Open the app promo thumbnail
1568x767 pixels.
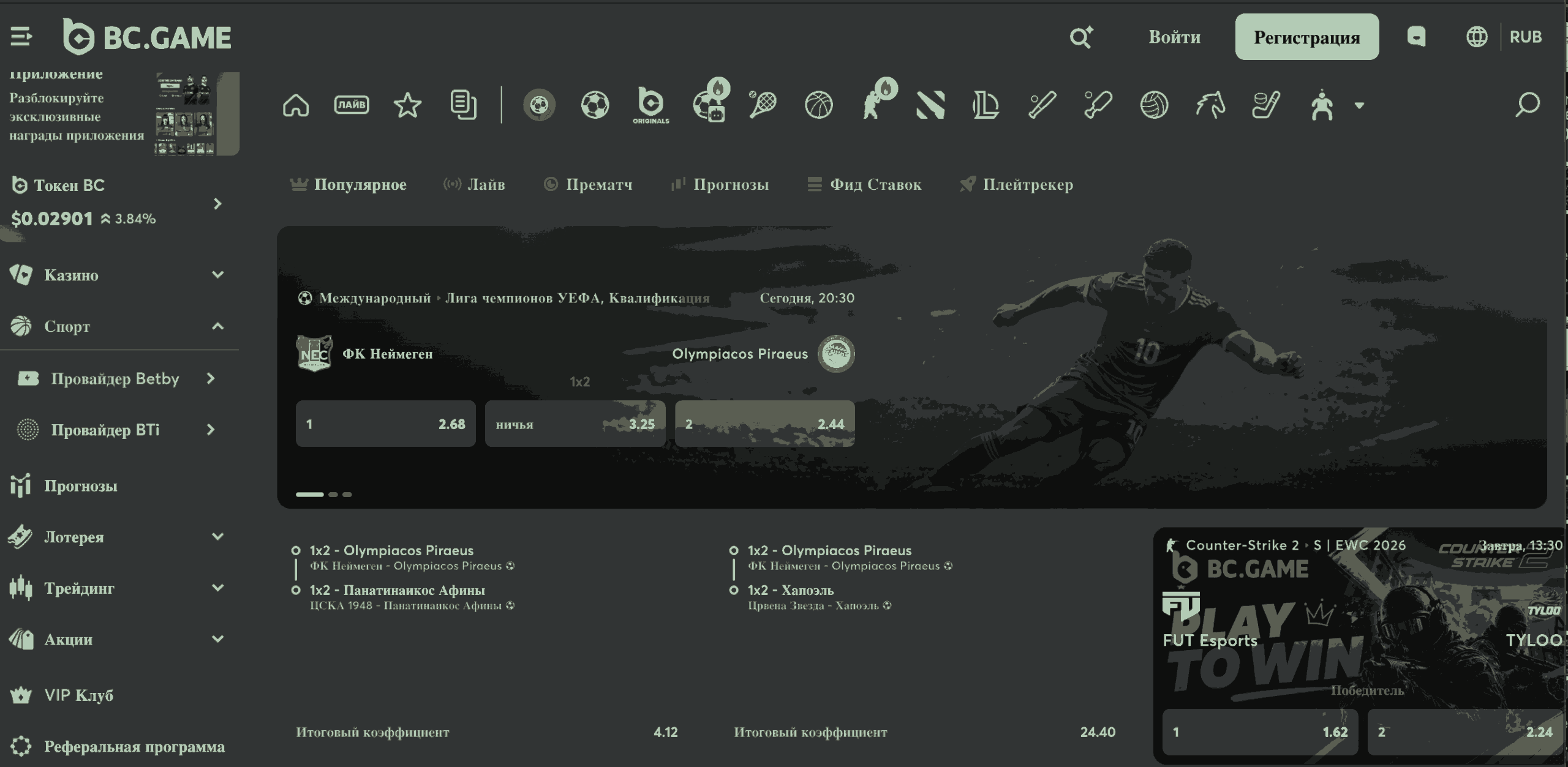(197, 114)
